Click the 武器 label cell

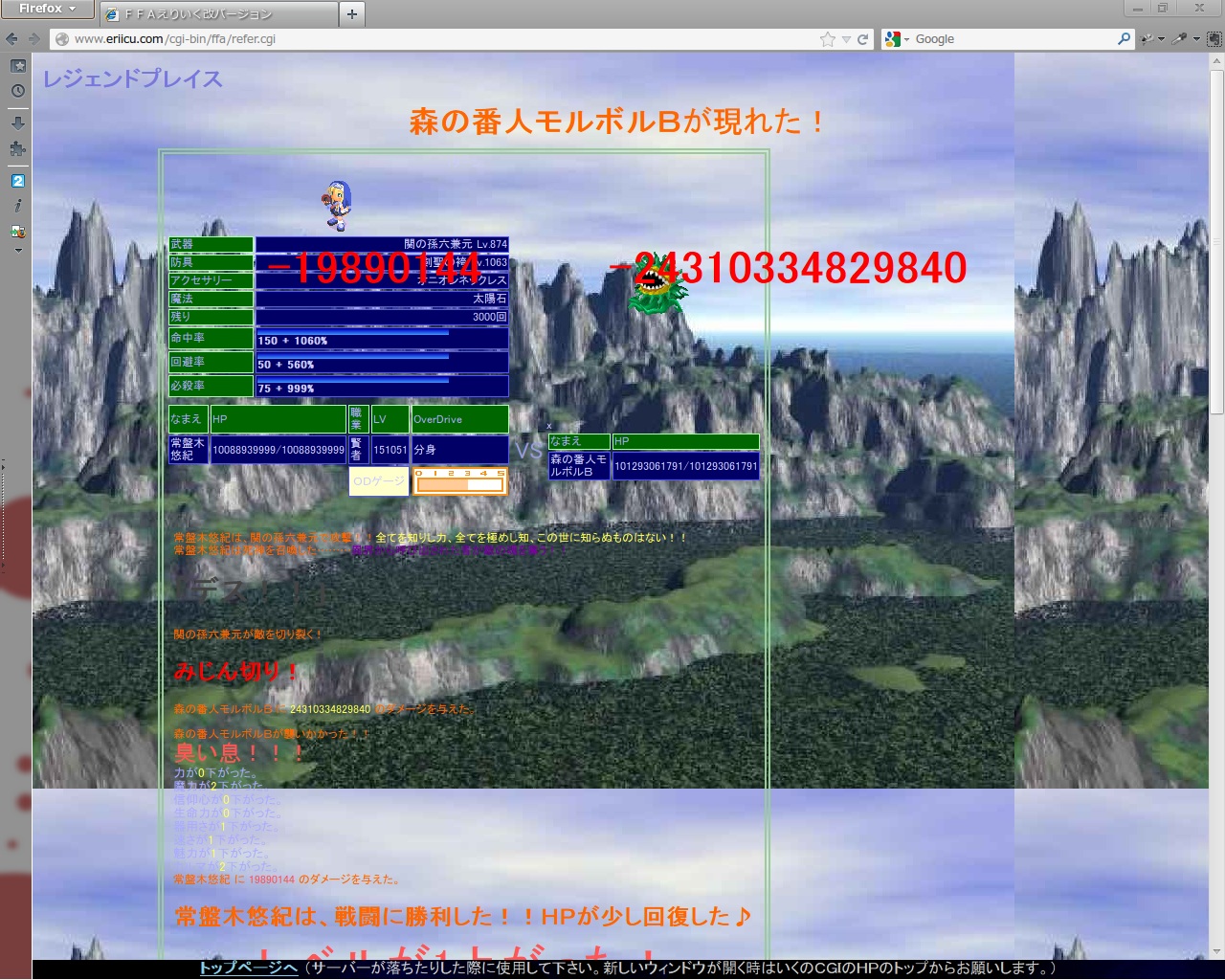point(211,244)
